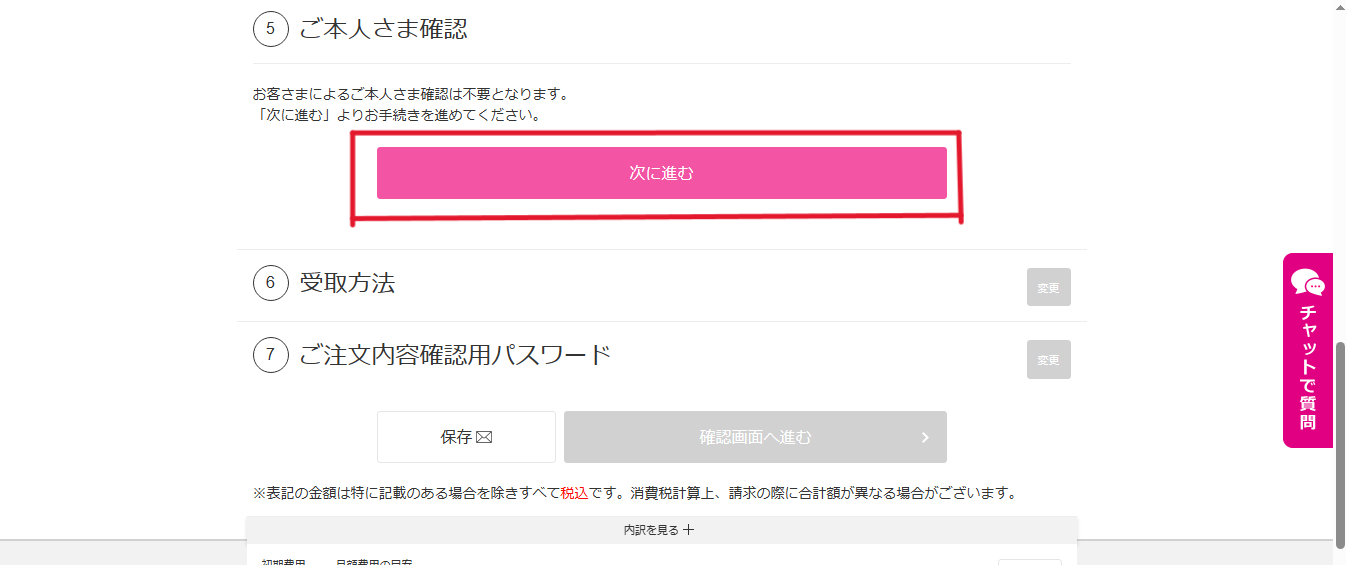Click the red 税込 text

pyautogui.click(x=574, y=493)
